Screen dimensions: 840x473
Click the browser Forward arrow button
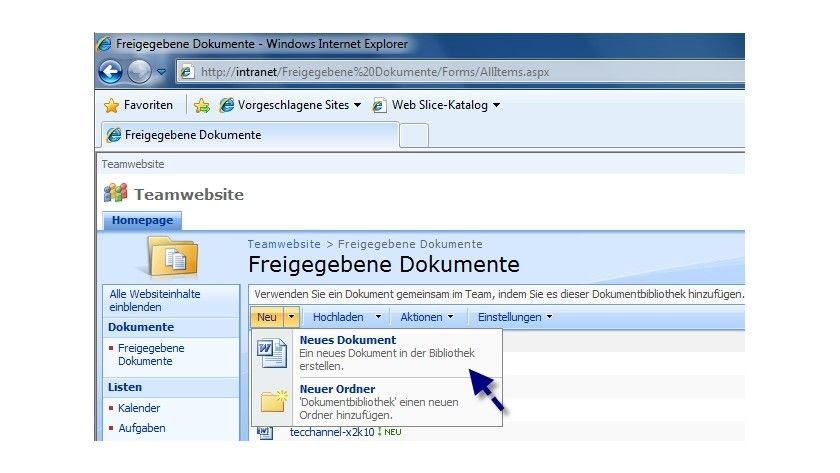(x=139, y=72)
